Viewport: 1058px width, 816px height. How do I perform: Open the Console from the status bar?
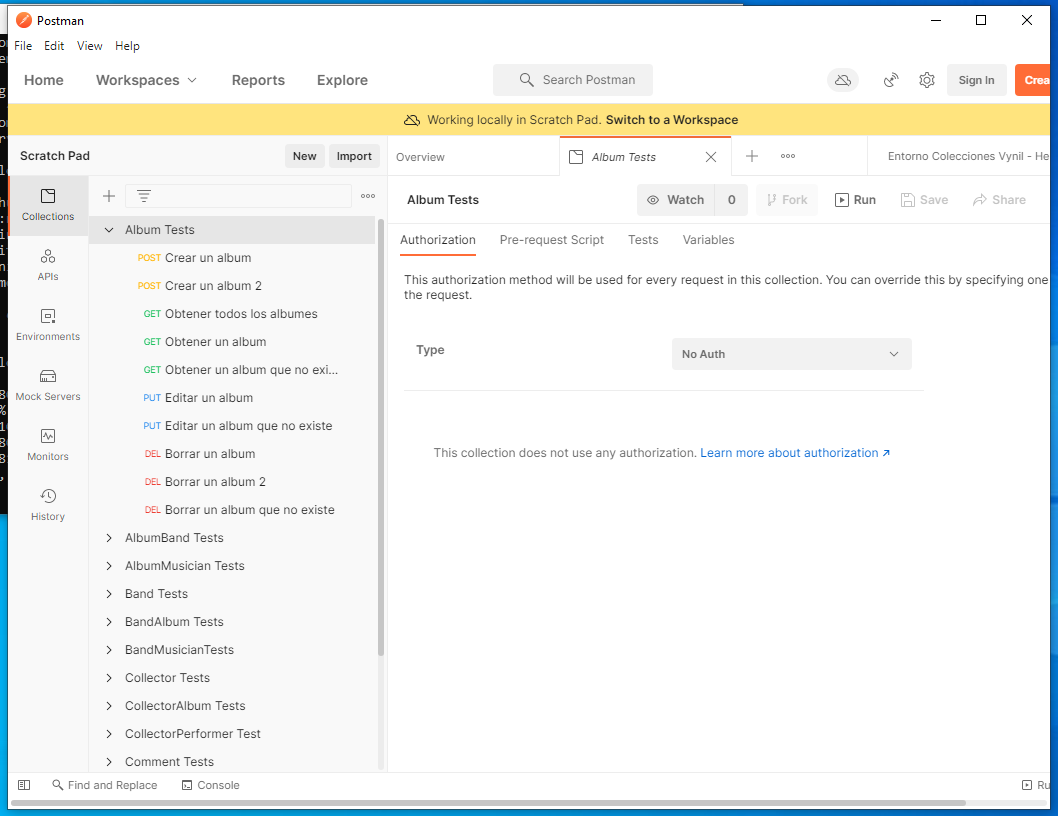[211, 785]
